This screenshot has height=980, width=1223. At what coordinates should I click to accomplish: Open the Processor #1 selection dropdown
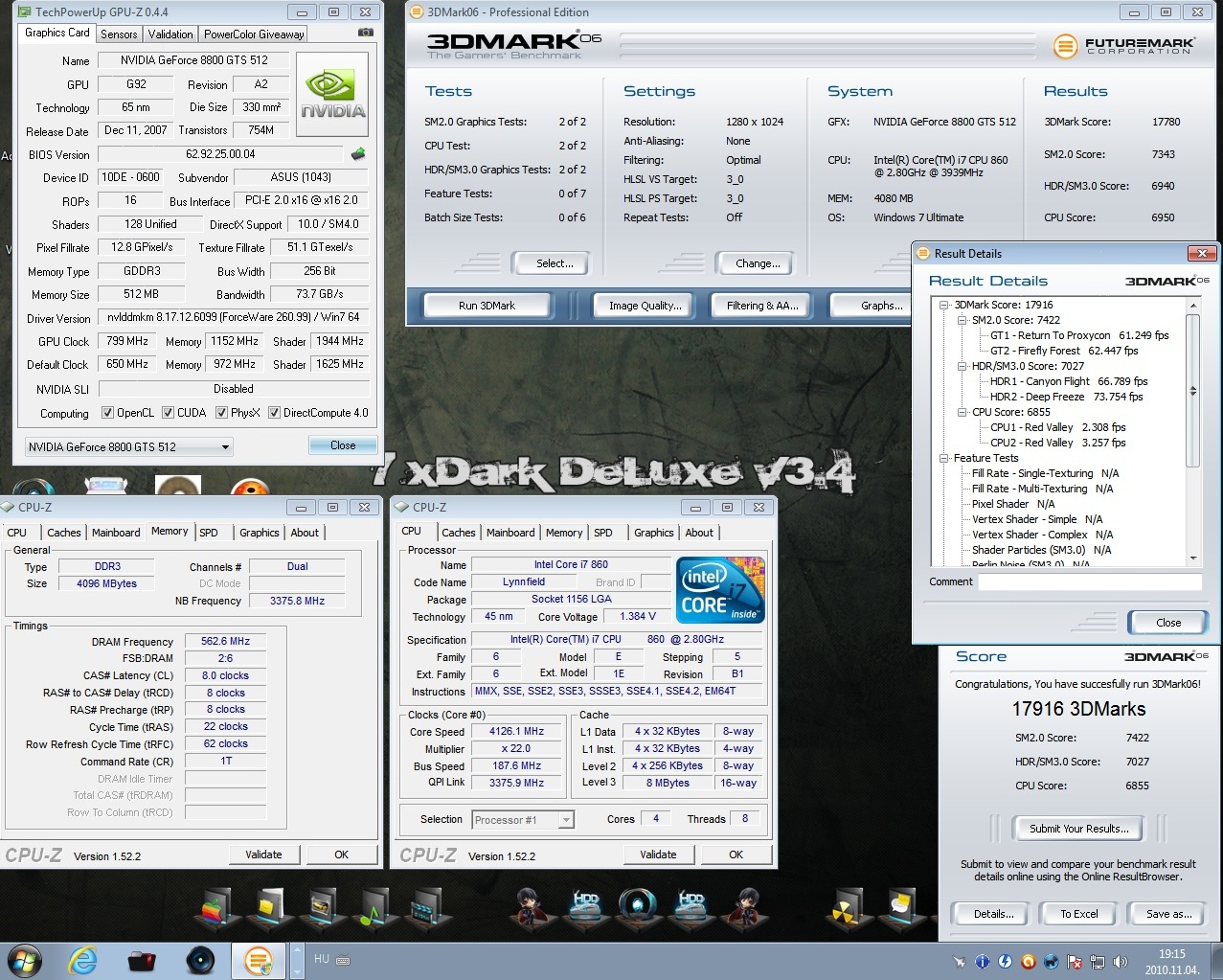pyautogui.click(x=523, y=819)
